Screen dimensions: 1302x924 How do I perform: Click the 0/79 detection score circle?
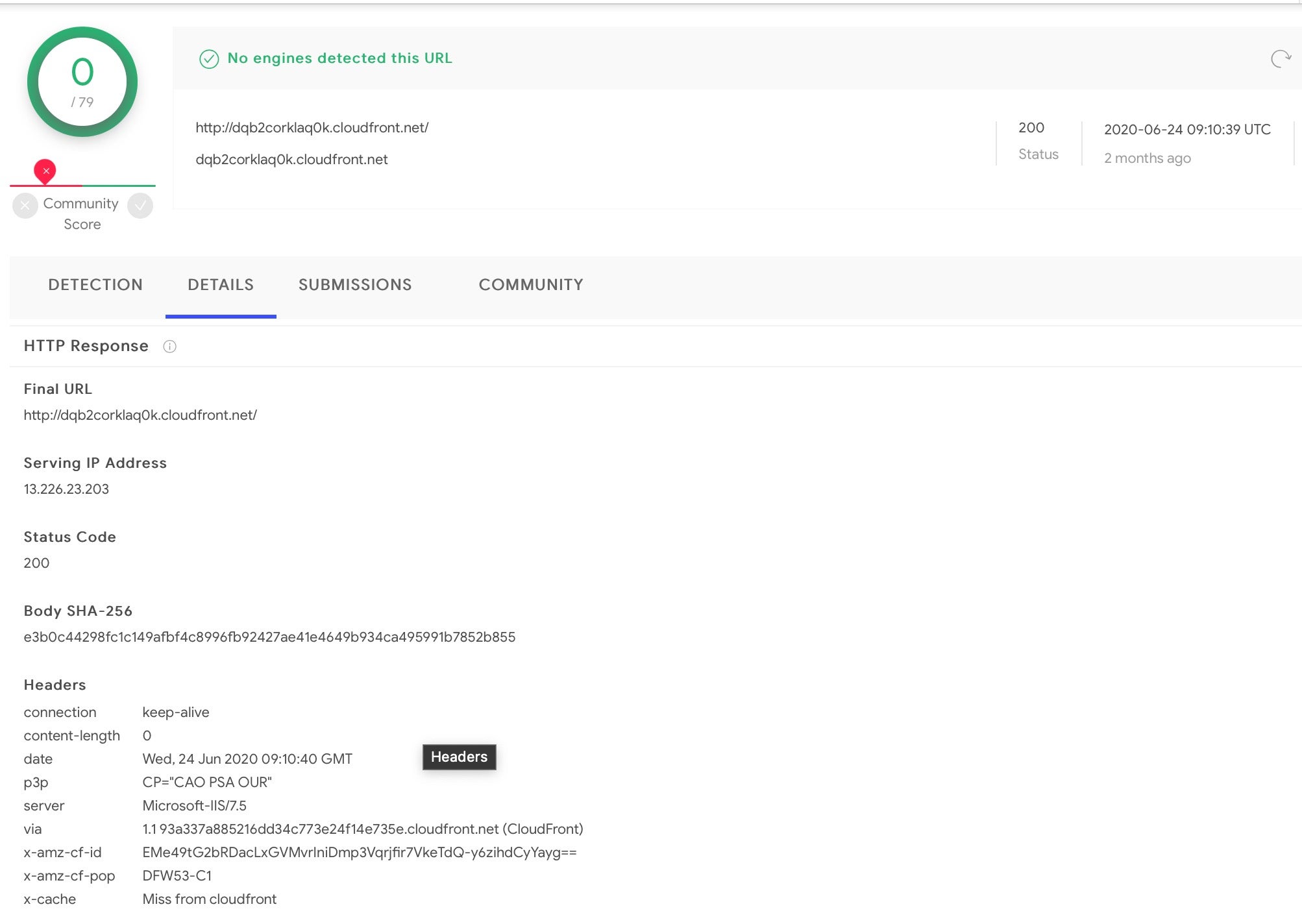(x=82, y=82)
